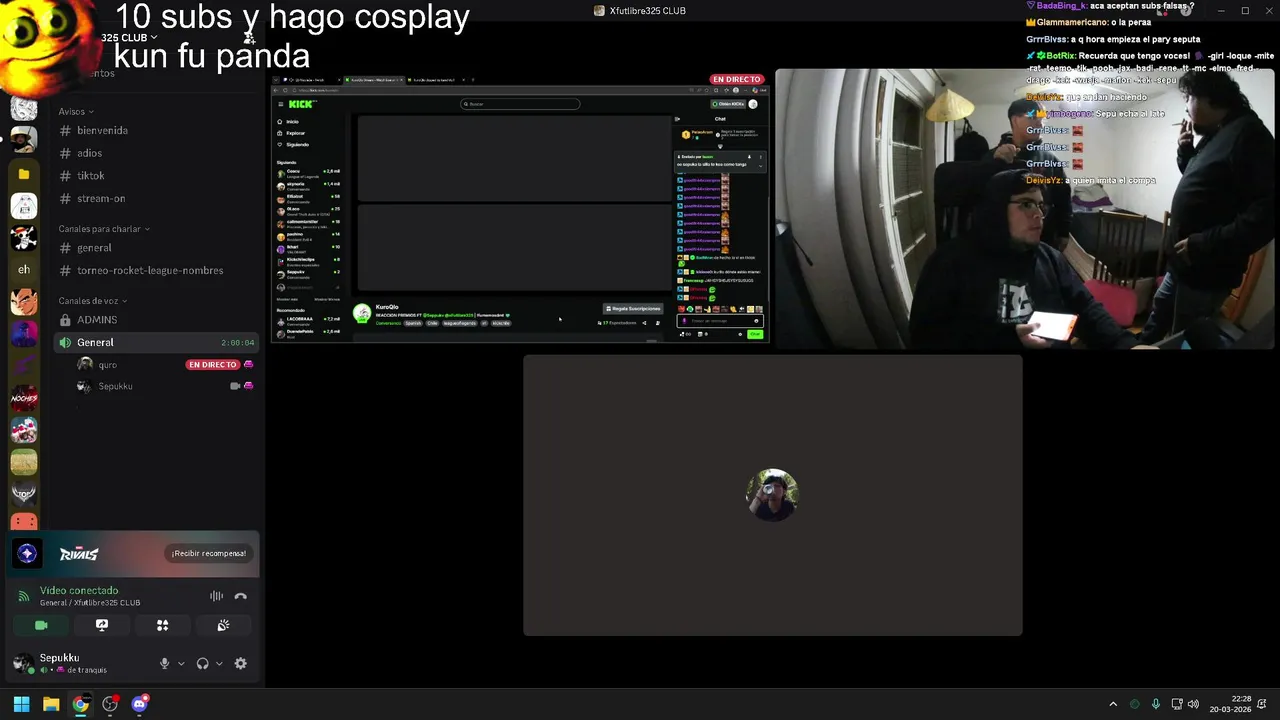Open the manga-art server icon
This screenshot has width=1280, height=720.
[24, 108]
